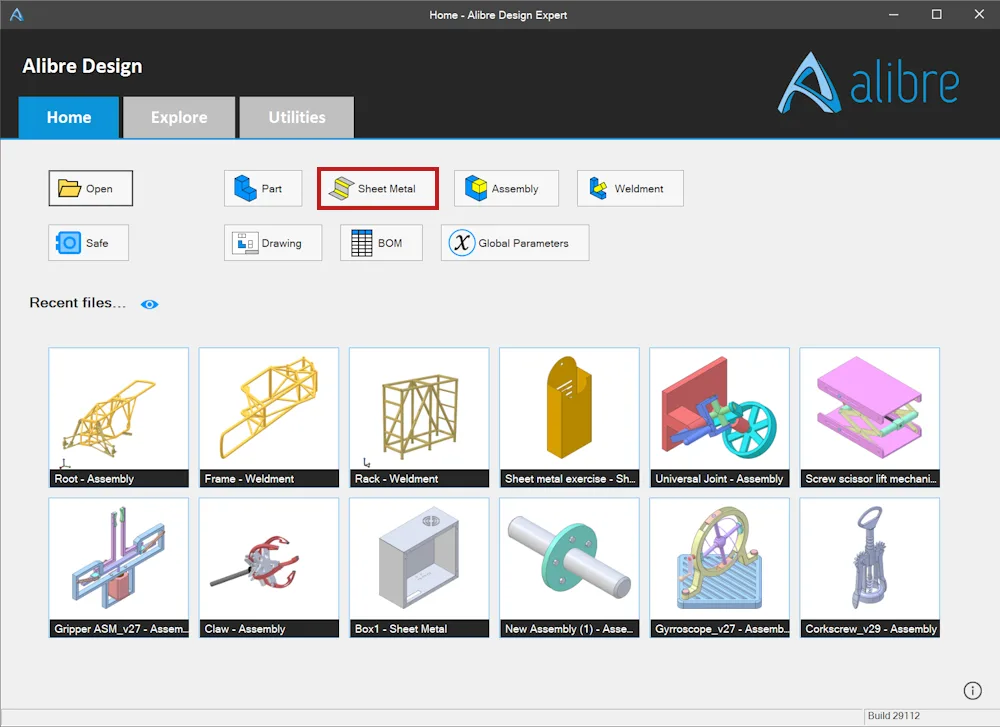Click the Recent files... label
The image size is (1000, 727).
click(x=77, y=303)
